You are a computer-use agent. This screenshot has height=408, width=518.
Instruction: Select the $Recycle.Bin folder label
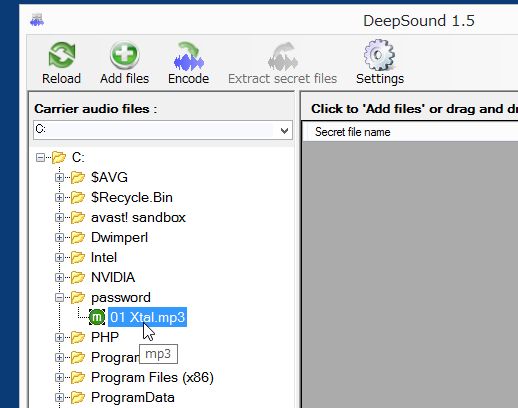(132, 197)
